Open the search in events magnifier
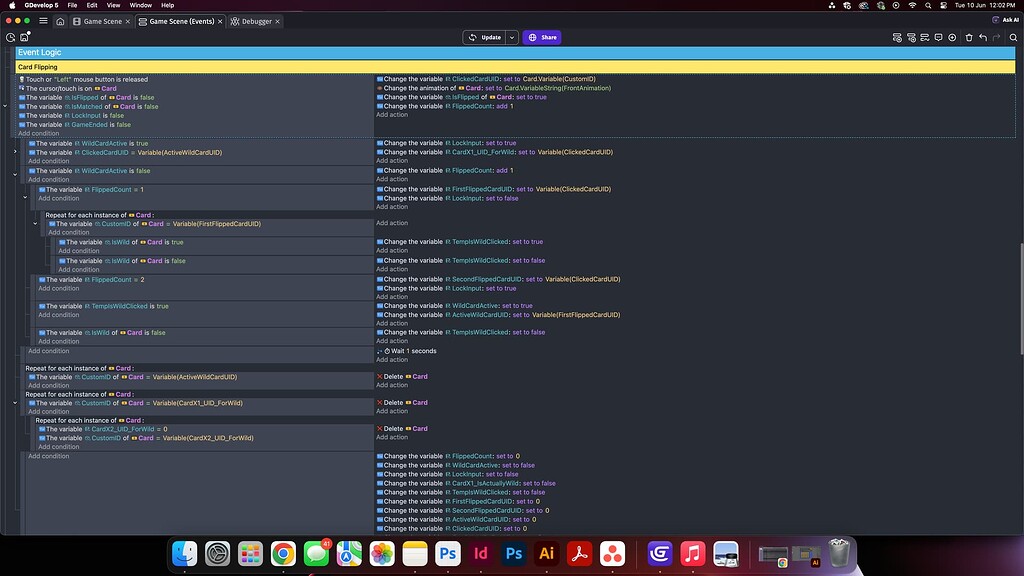Image resolution: width=1024 pixels, height=576 pixels. 1013,37
